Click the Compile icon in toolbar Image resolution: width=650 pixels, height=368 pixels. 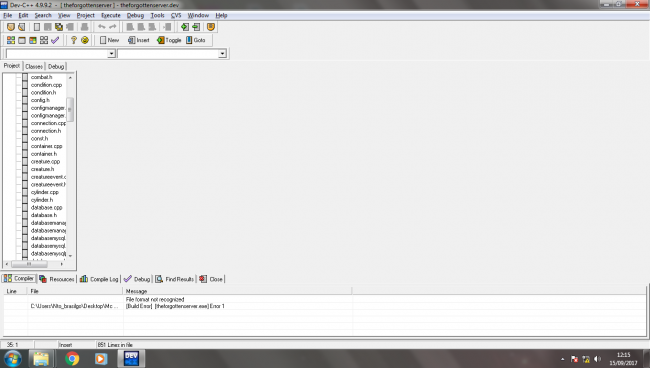[x=11, y=40]
